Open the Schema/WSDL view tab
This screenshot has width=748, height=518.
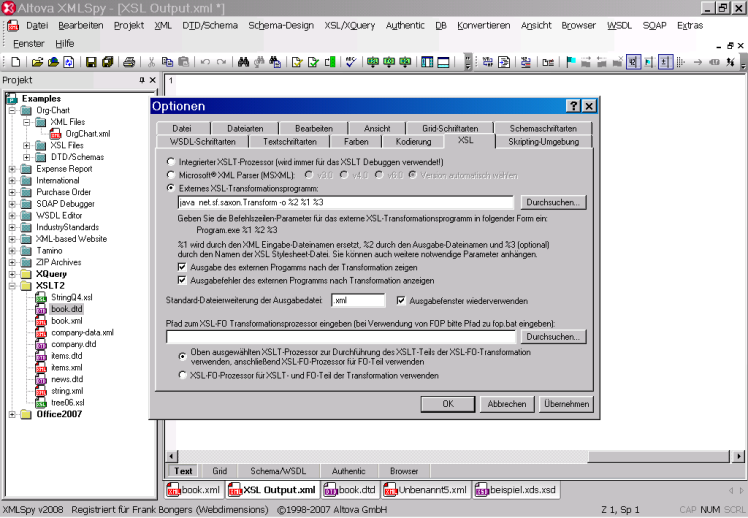click(278, 471)
